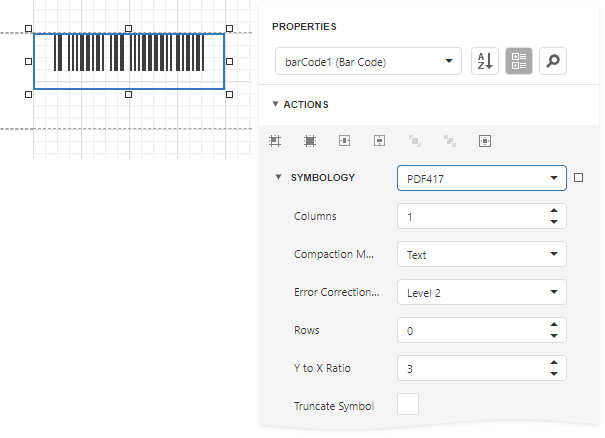Open property search with magnifier icon
Screen dimensions: 605x438
[553, 62]
